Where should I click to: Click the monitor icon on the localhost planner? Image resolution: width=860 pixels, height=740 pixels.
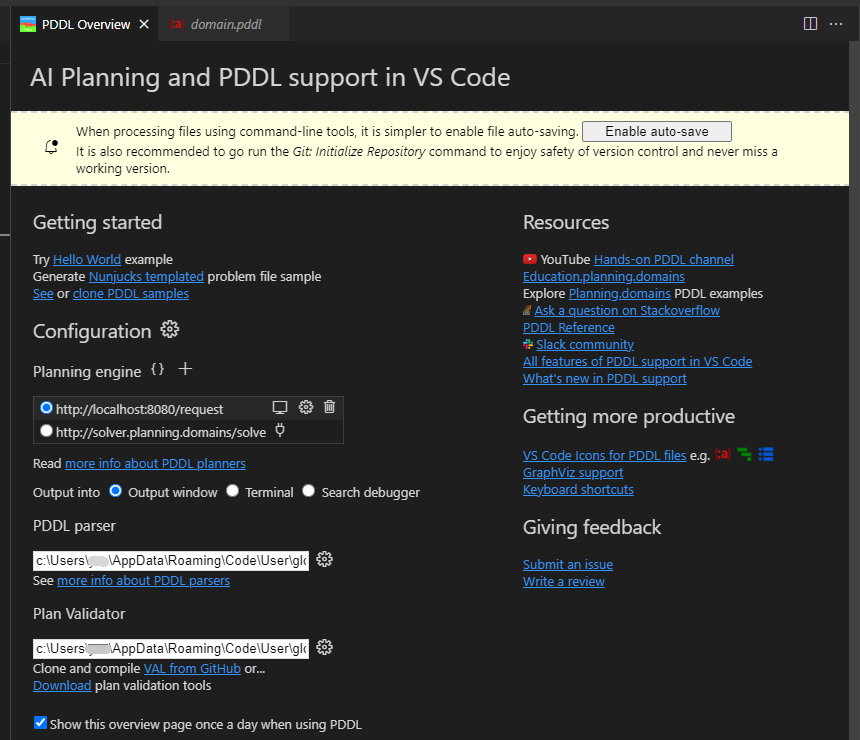(280, 407)
